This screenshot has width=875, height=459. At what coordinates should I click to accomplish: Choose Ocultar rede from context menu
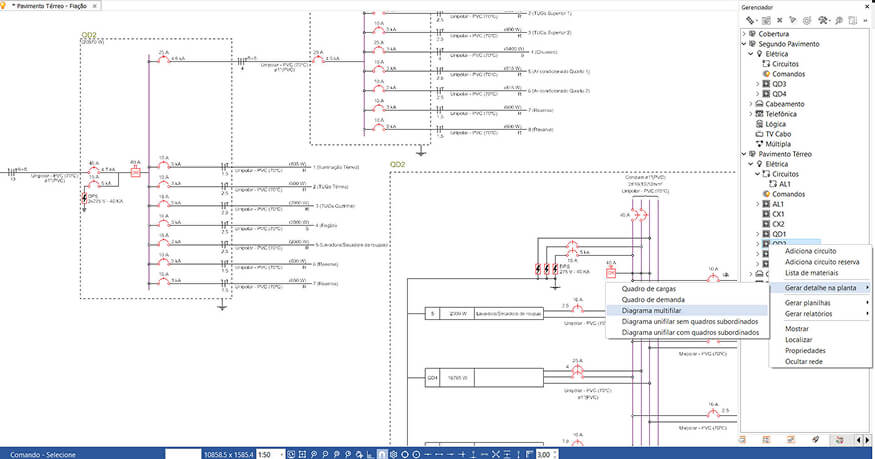coord(804,362)
